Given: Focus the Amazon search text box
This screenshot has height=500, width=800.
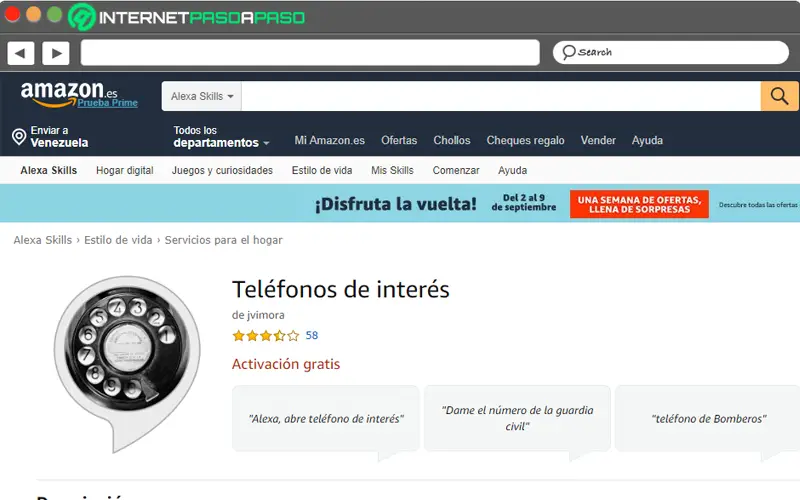Looking at the screenshot, I should tap(501, 96).
